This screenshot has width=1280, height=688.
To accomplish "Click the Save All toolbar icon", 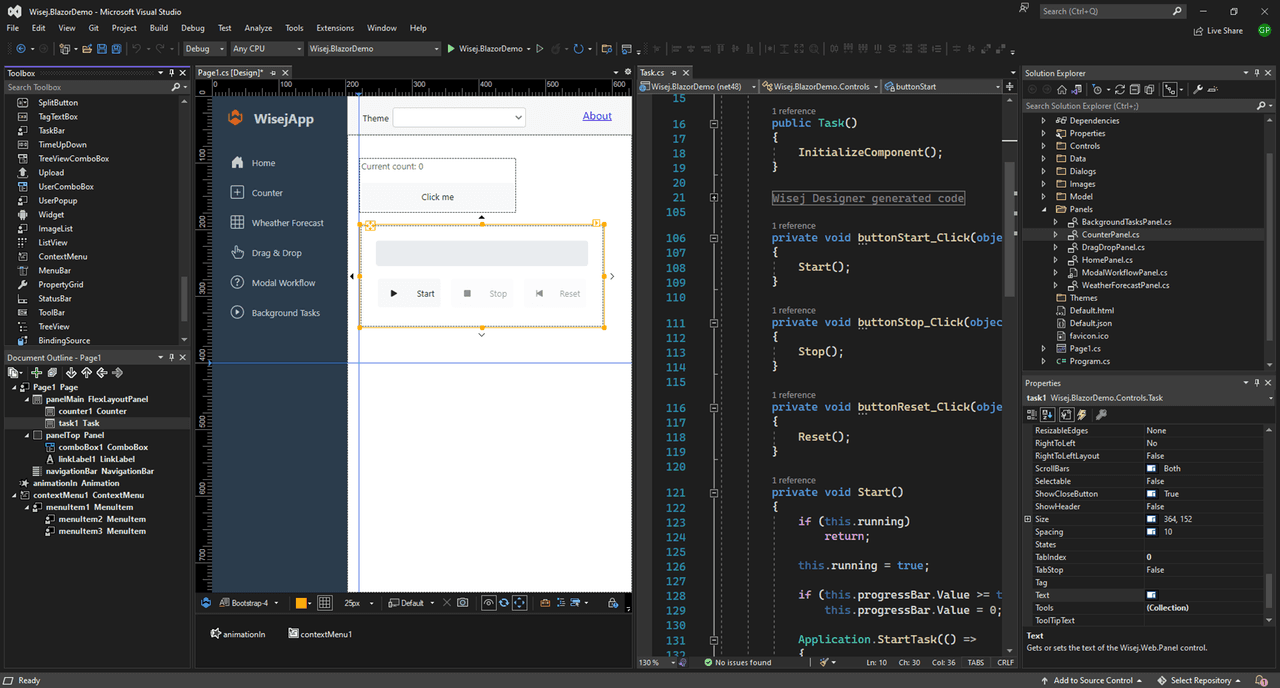I will [116, 48].
